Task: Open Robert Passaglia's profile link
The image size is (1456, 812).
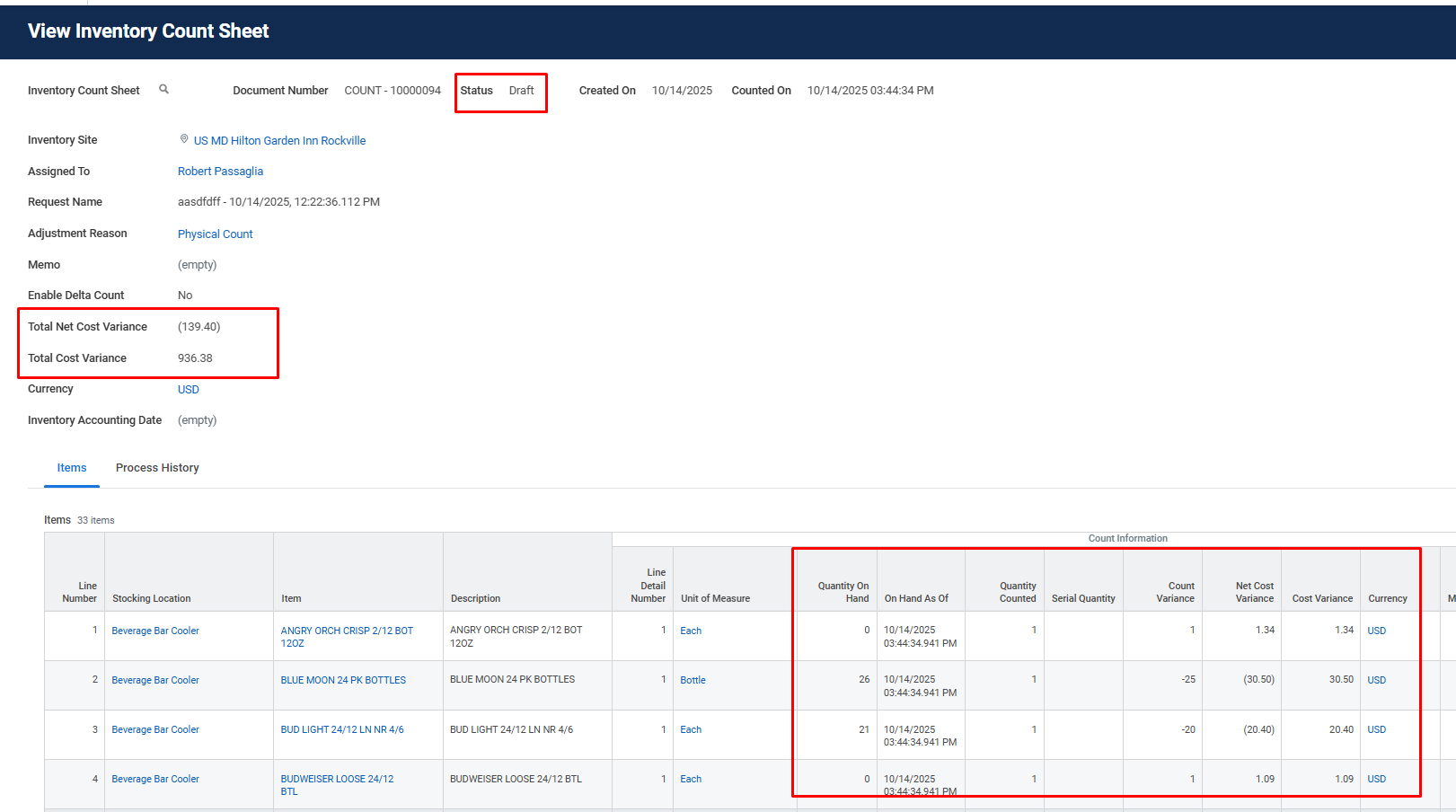Action: [220, 172]
